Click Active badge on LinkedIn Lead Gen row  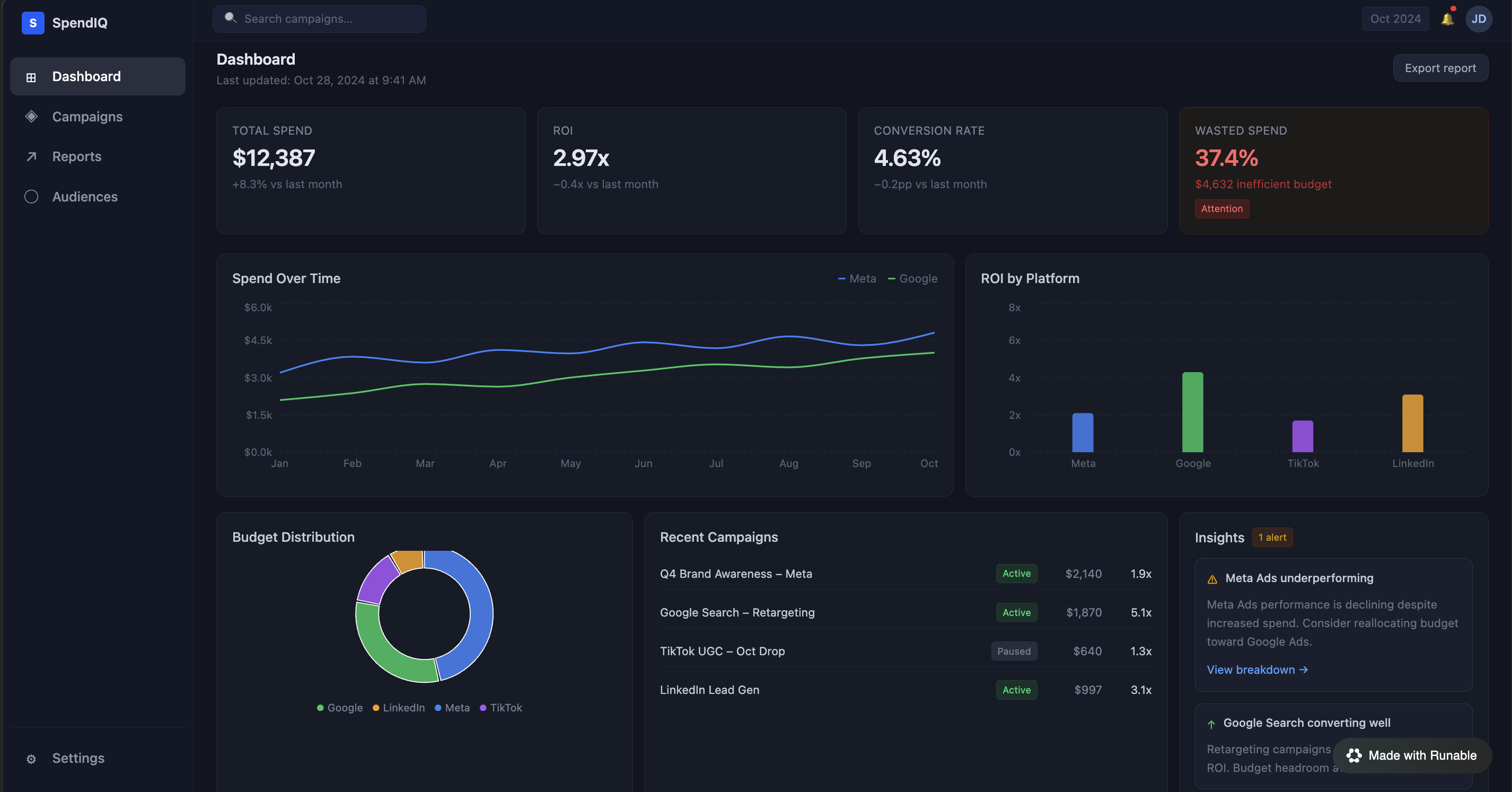pyautogui.click(x=1016, y=690)
